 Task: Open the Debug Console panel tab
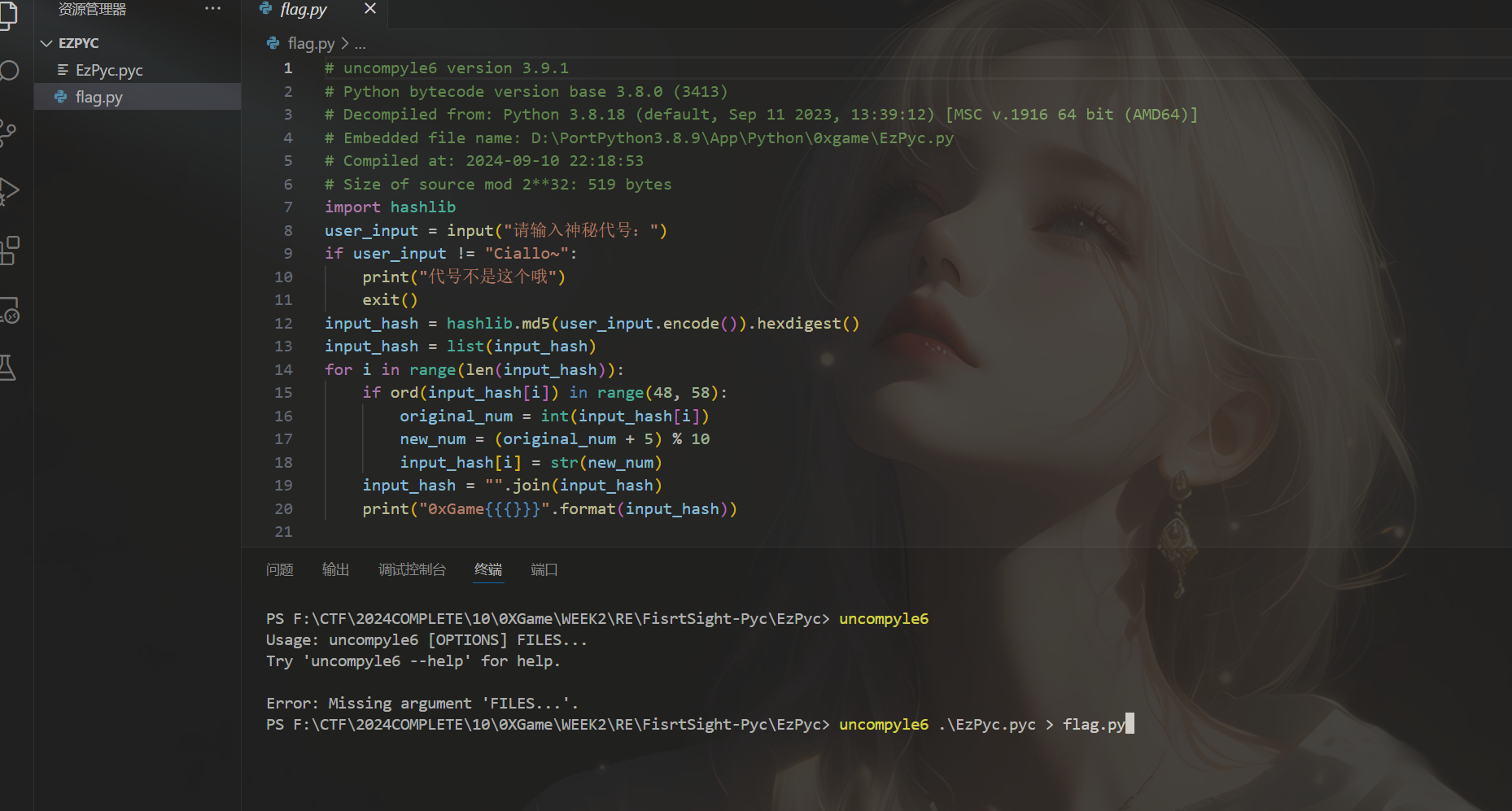tap(412, 569)
